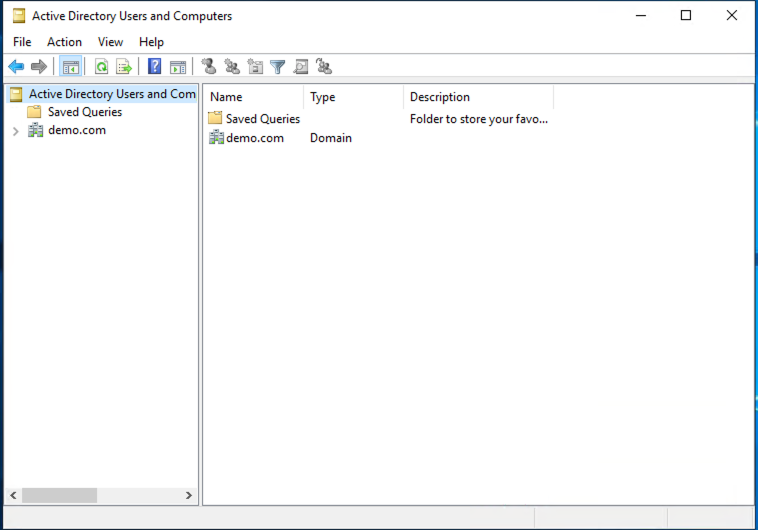Click the blue Back arrow in toolbar
This screenshot has width=758, height=530.
click(x=16, y=66)
